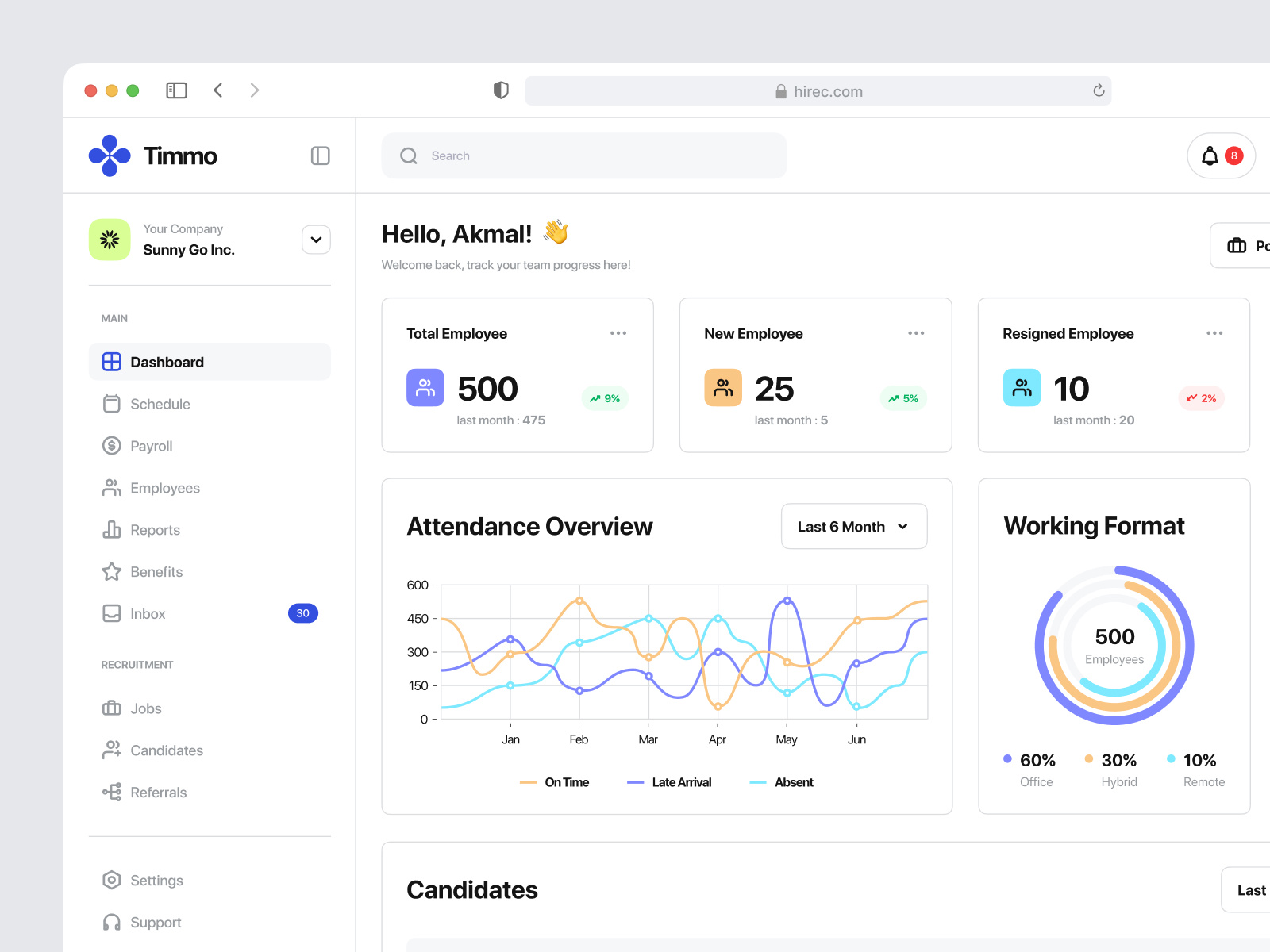The width and height of the screenshot is (1270, 952).
Task: Click the Feb peak point on On Time line
Action: tap(579, 601)
